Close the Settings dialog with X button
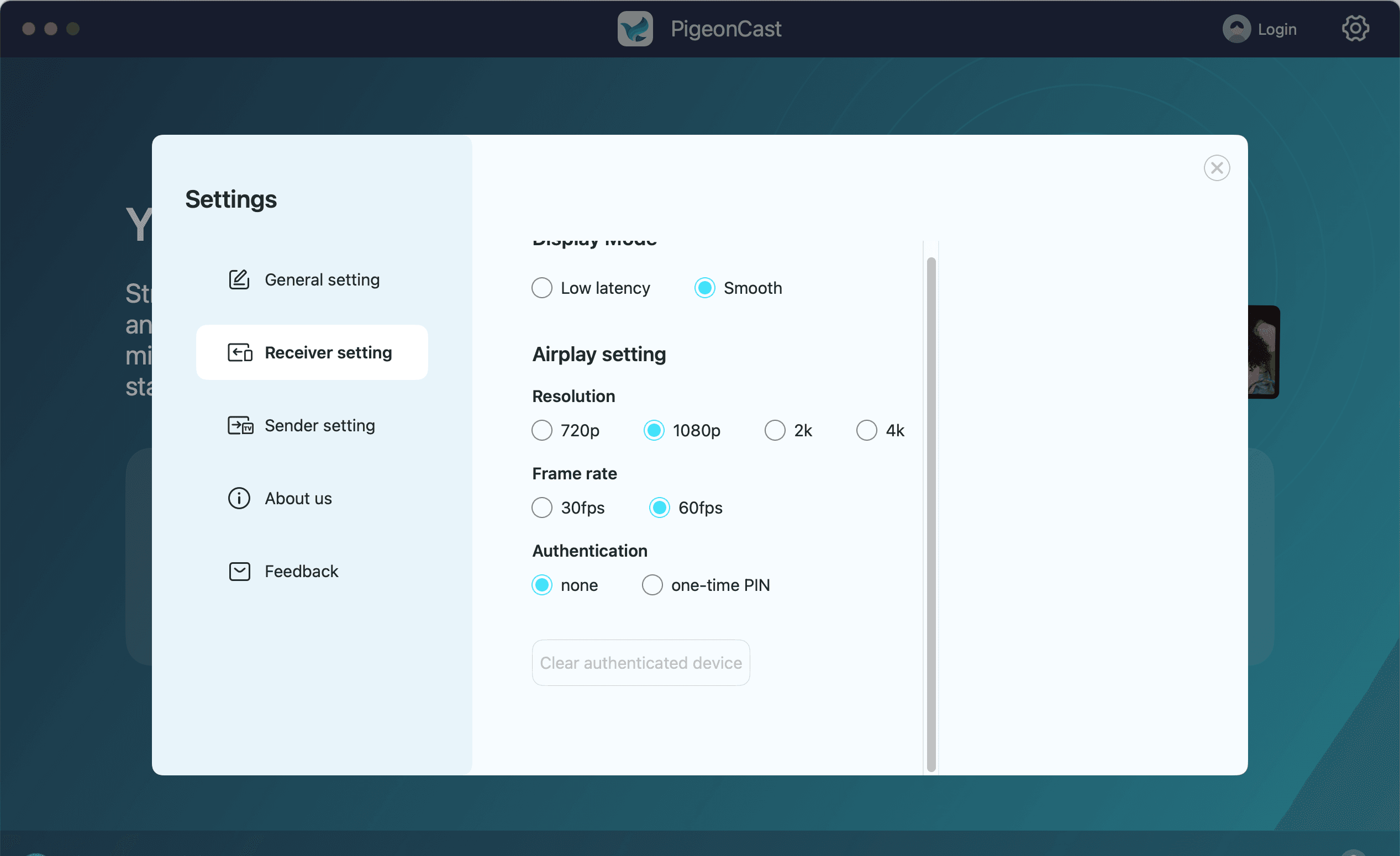This screenshot has width=1400, height=856. [1217, 167]
